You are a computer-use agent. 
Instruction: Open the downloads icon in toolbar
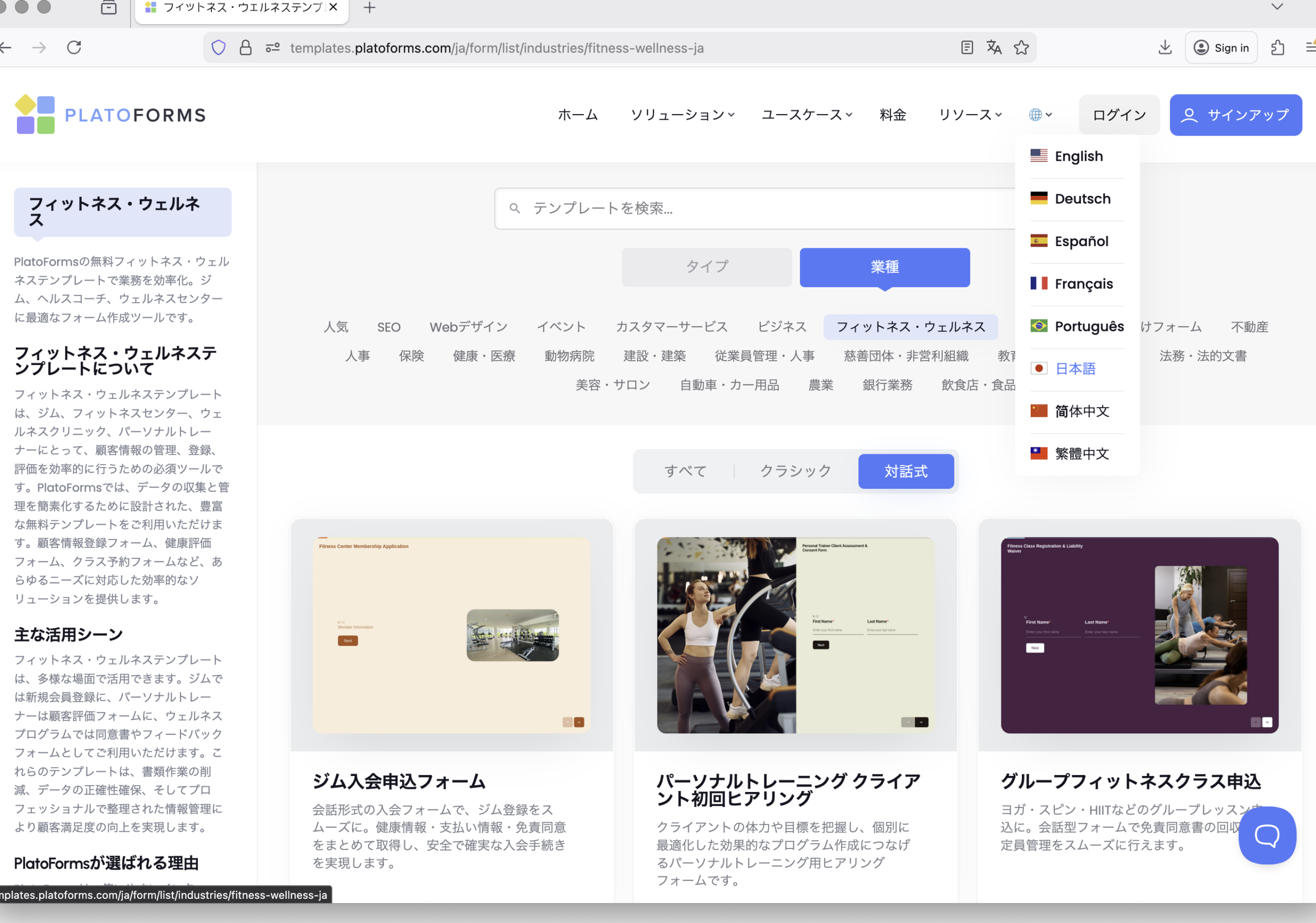click(x=1164, y=48)
